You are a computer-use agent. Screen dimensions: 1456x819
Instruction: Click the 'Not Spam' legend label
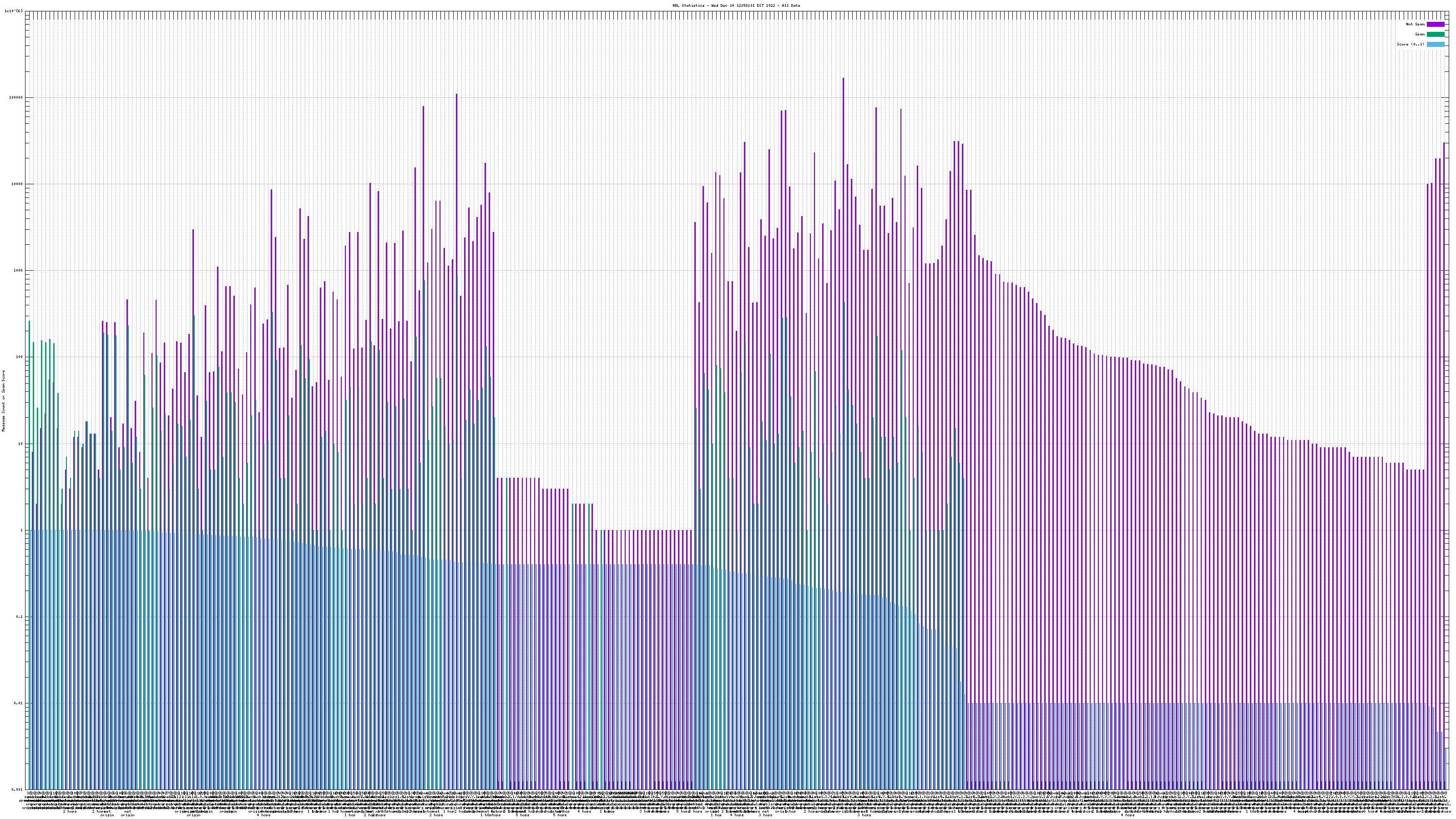click(1416, 24)
